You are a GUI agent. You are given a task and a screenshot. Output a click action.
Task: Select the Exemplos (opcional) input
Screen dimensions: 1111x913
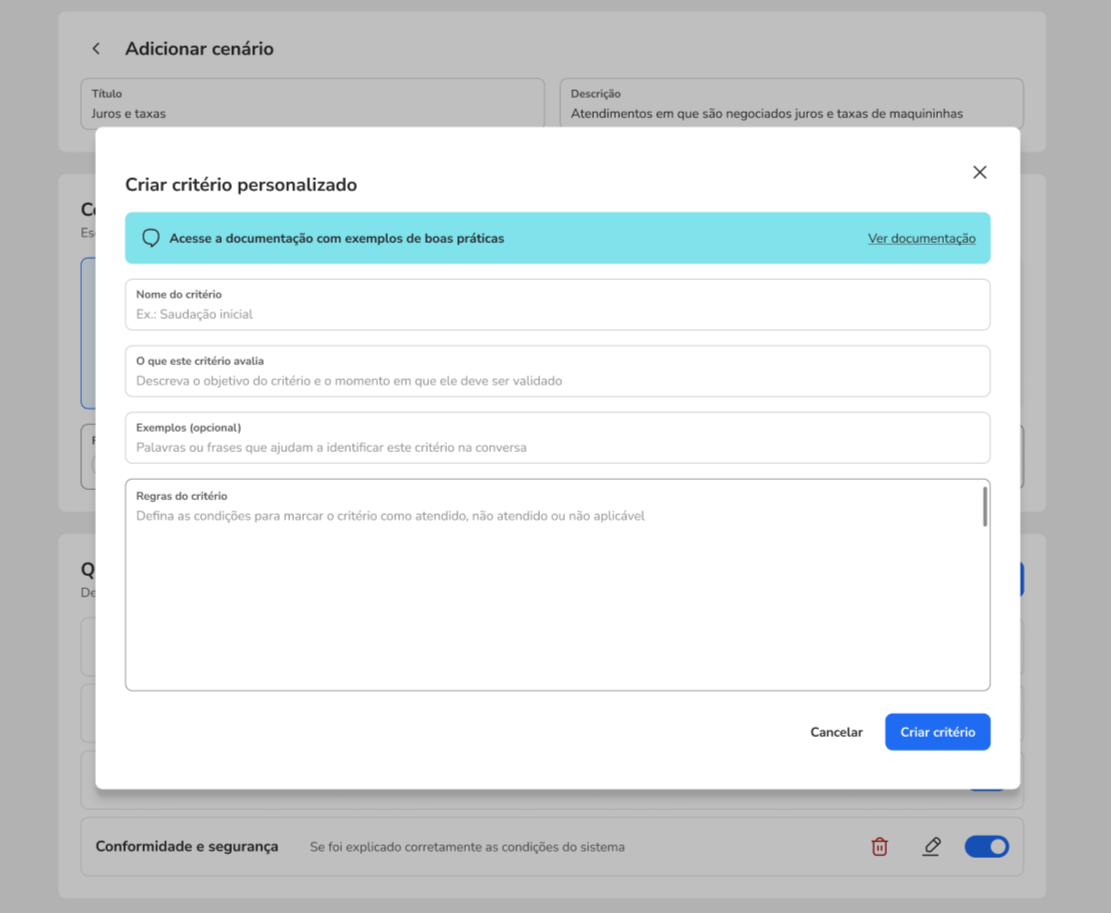(557, 438)
